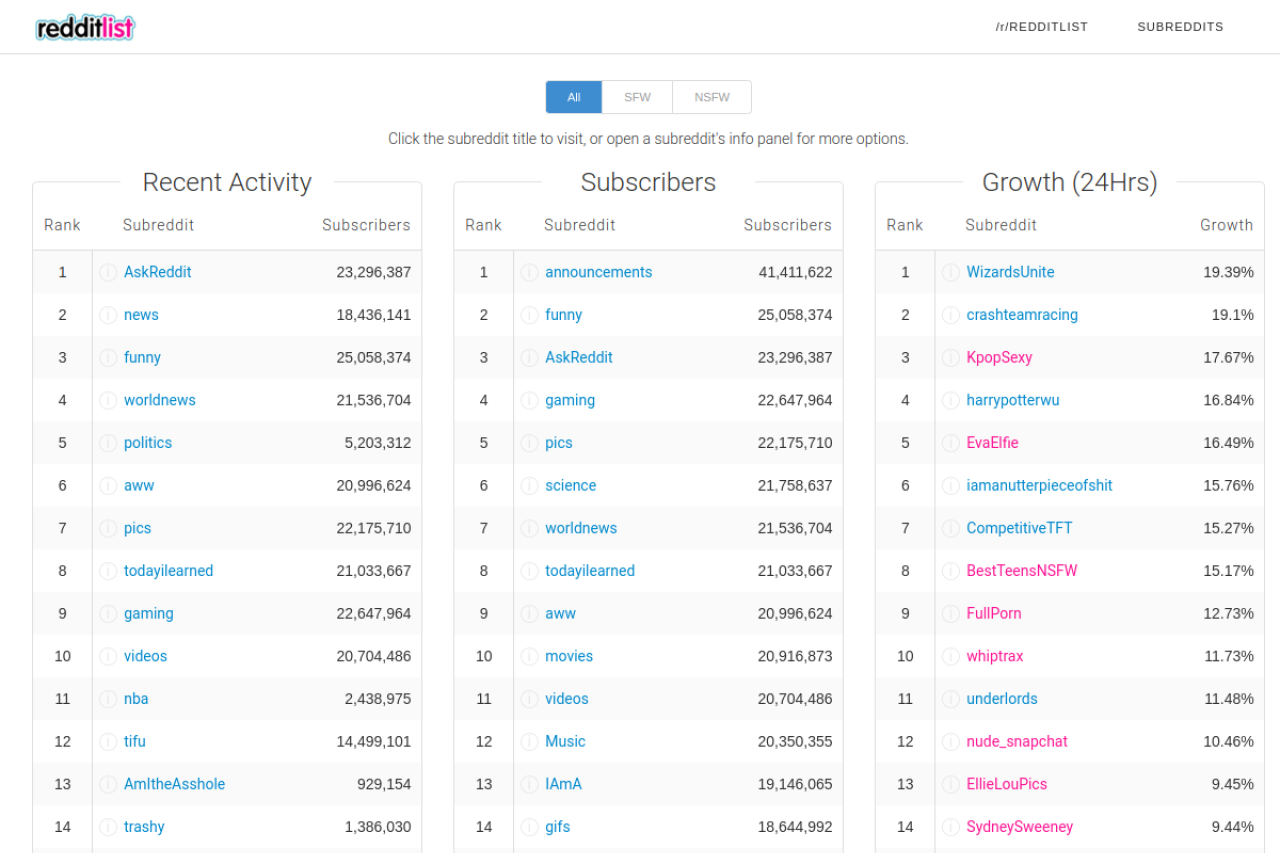Open the /r/REDDITLIST navigation item
Viewport: 1280px width, 853px height.
pos(1042,27)
